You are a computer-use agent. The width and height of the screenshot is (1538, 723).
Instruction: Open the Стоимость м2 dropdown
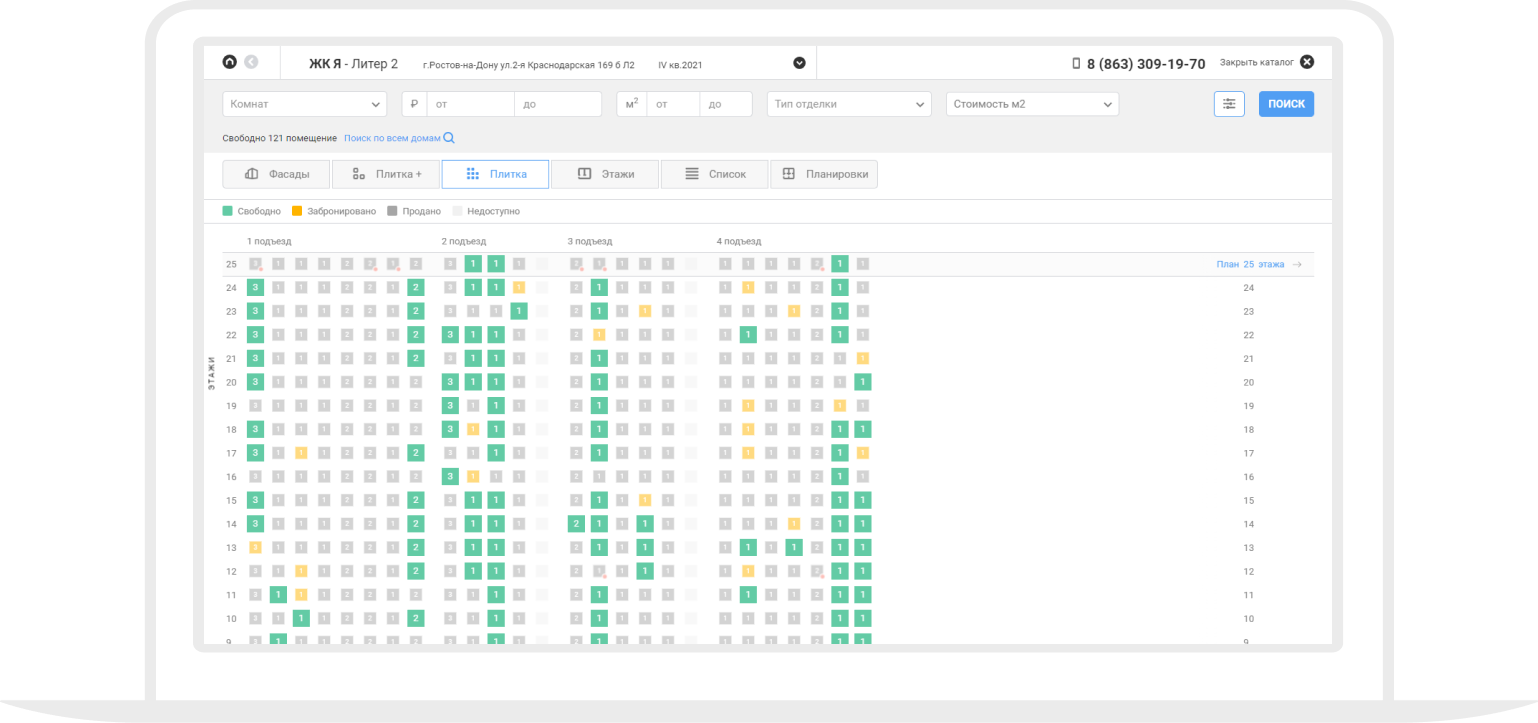1032,104
